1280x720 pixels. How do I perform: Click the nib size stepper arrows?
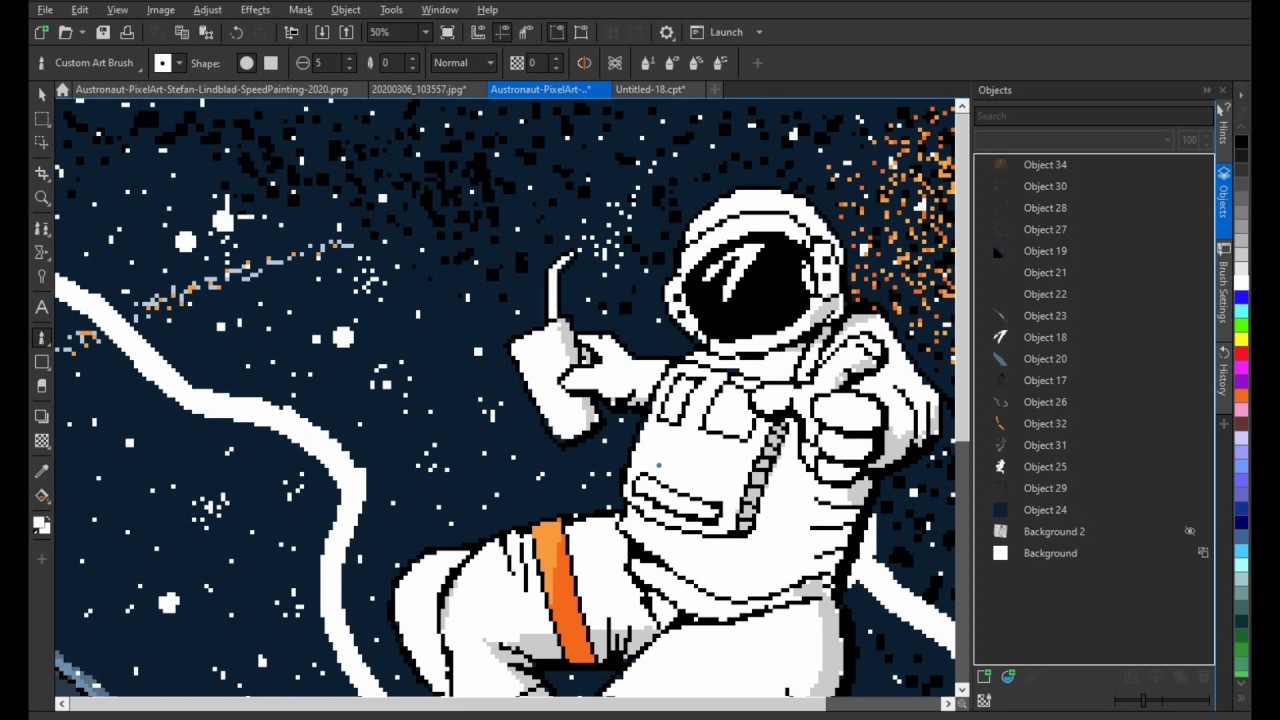click(349, 63)
